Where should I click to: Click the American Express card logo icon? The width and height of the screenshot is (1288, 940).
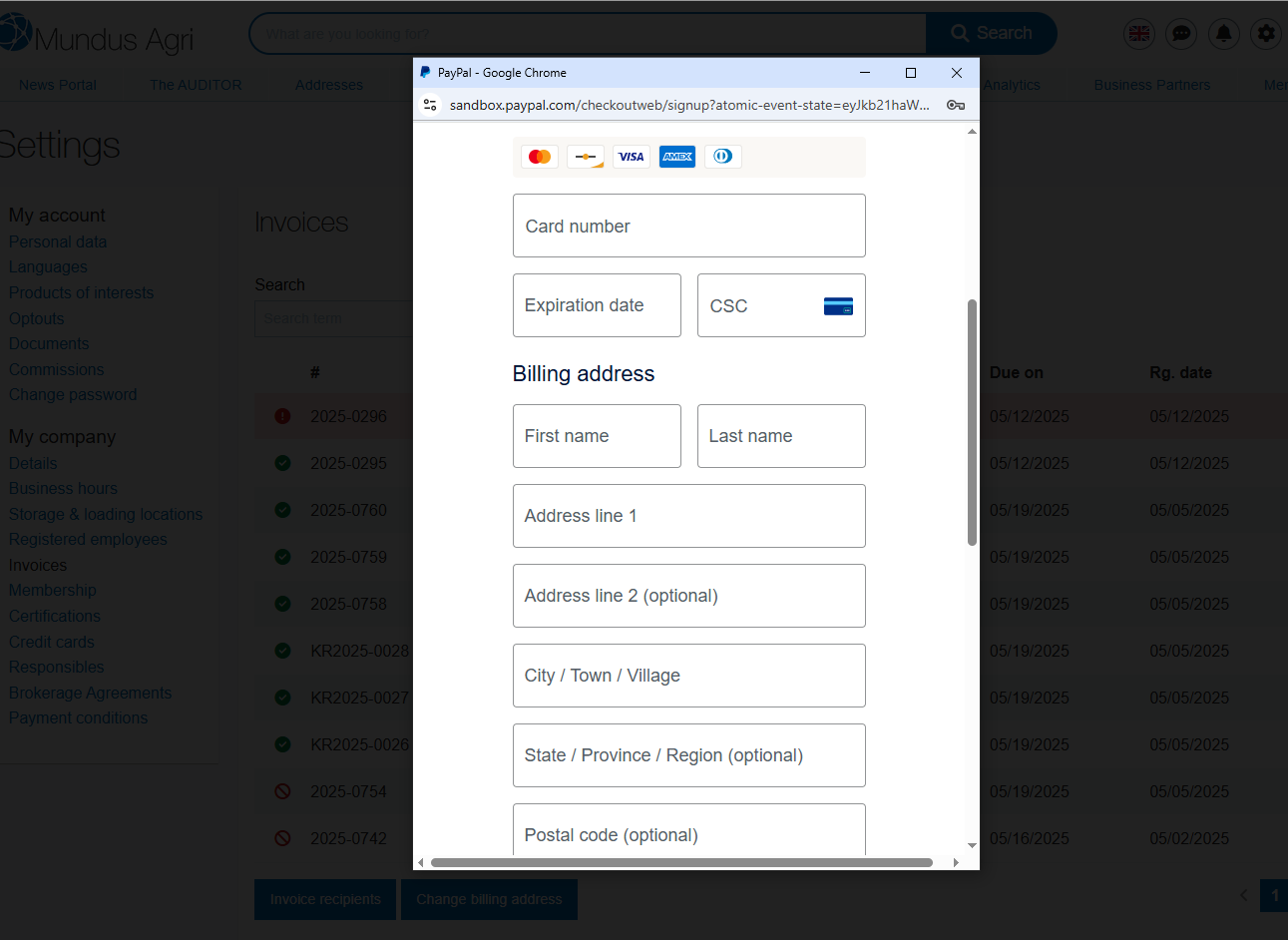[x=677, y=157]
